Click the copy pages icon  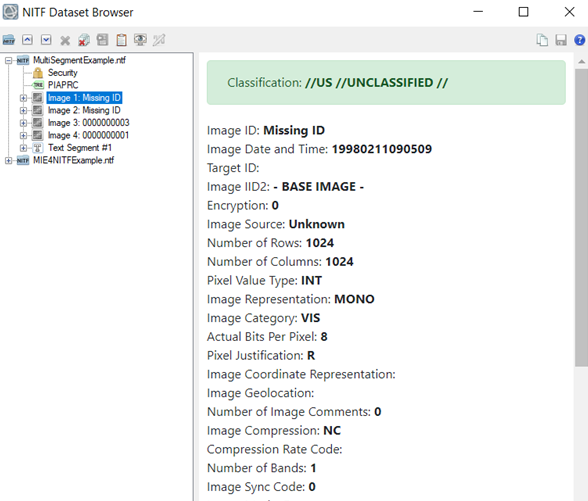(542, 40)
